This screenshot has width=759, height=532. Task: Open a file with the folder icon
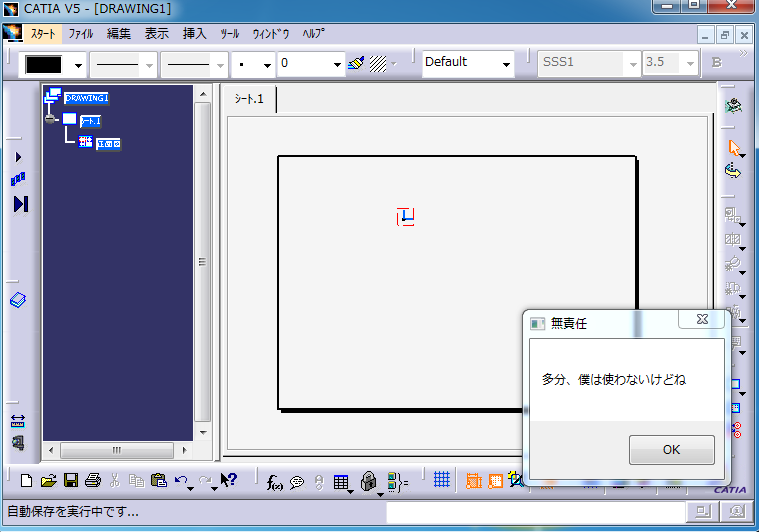pyautogui.click(x=48, y=480)
